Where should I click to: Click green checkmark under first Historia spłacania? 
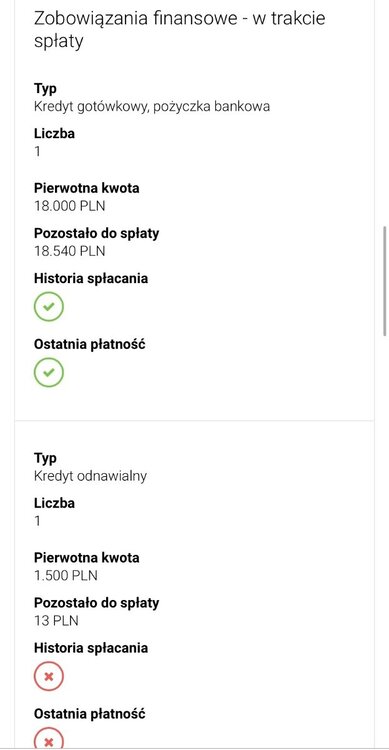click(x=48, y=307)
